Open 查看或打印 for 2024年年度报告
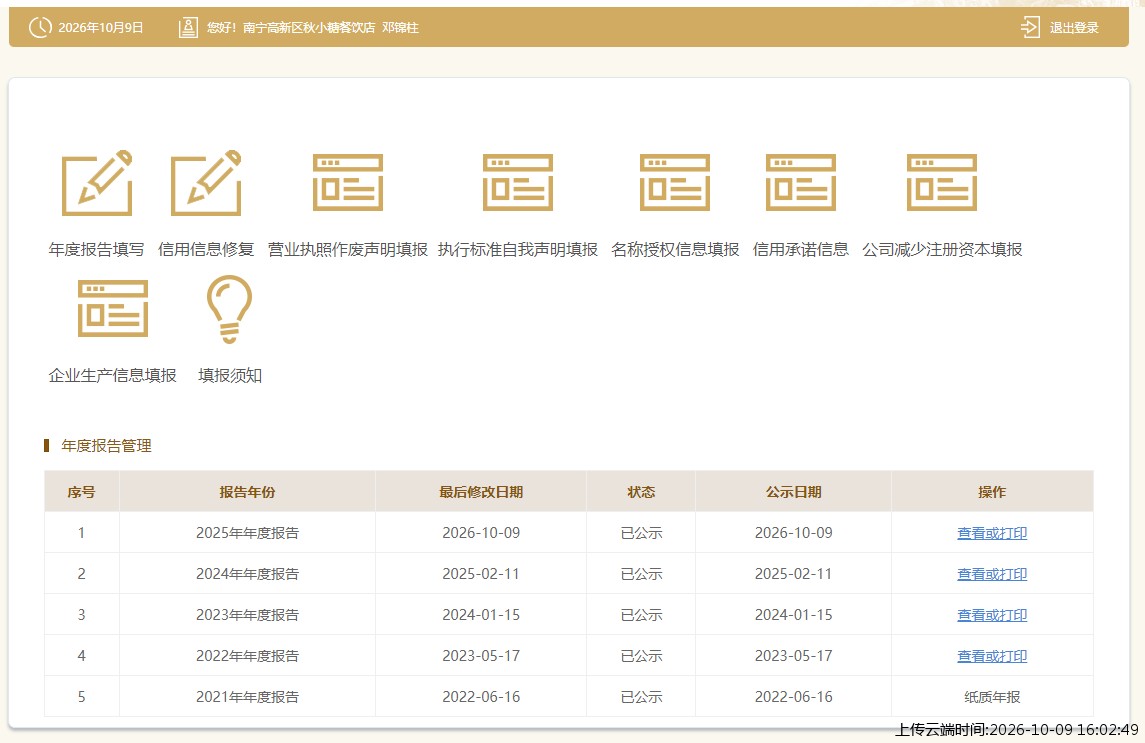 [992, 574]
